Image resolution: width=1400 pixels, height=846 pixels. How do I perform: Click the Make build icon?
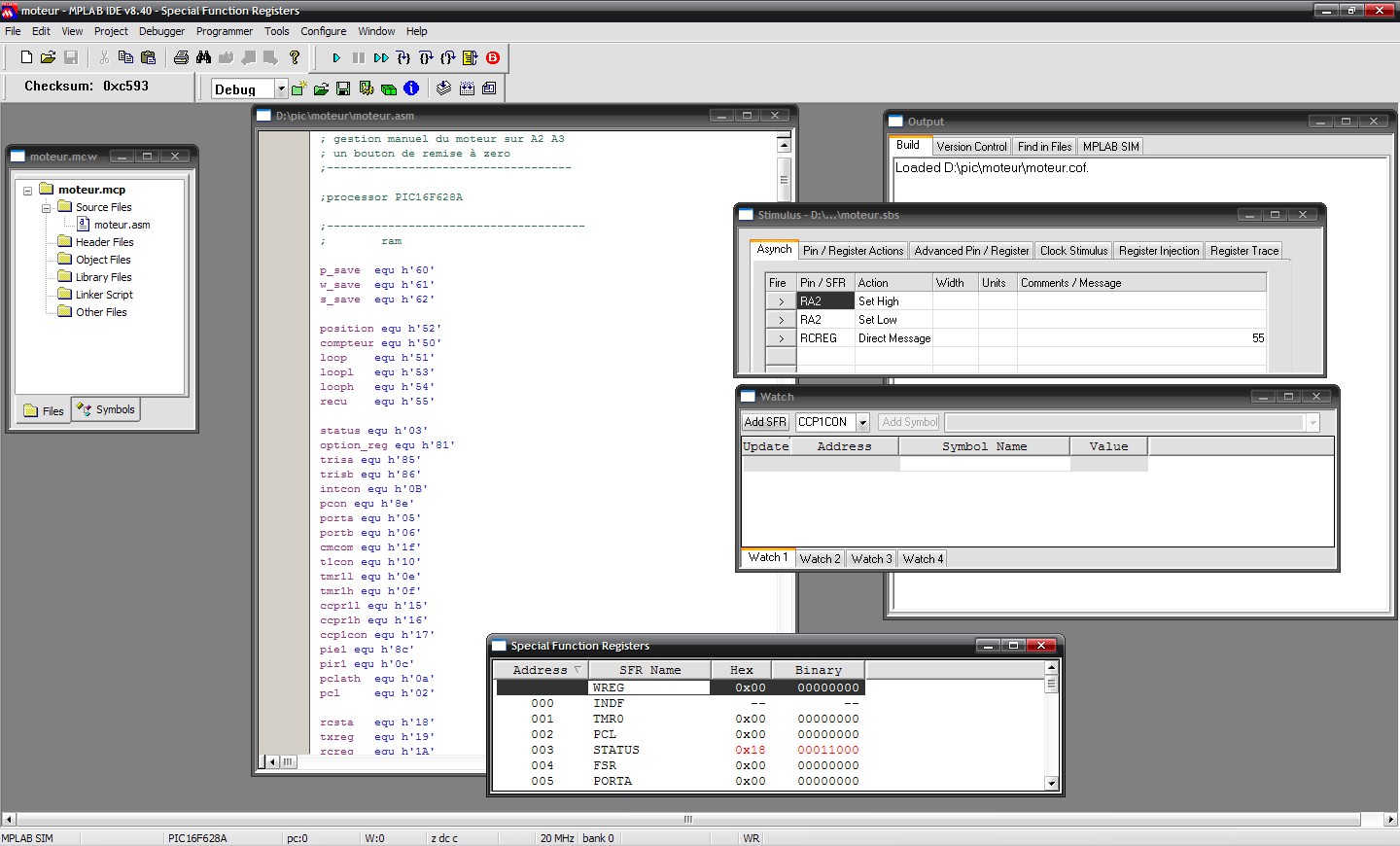[444, 88]
